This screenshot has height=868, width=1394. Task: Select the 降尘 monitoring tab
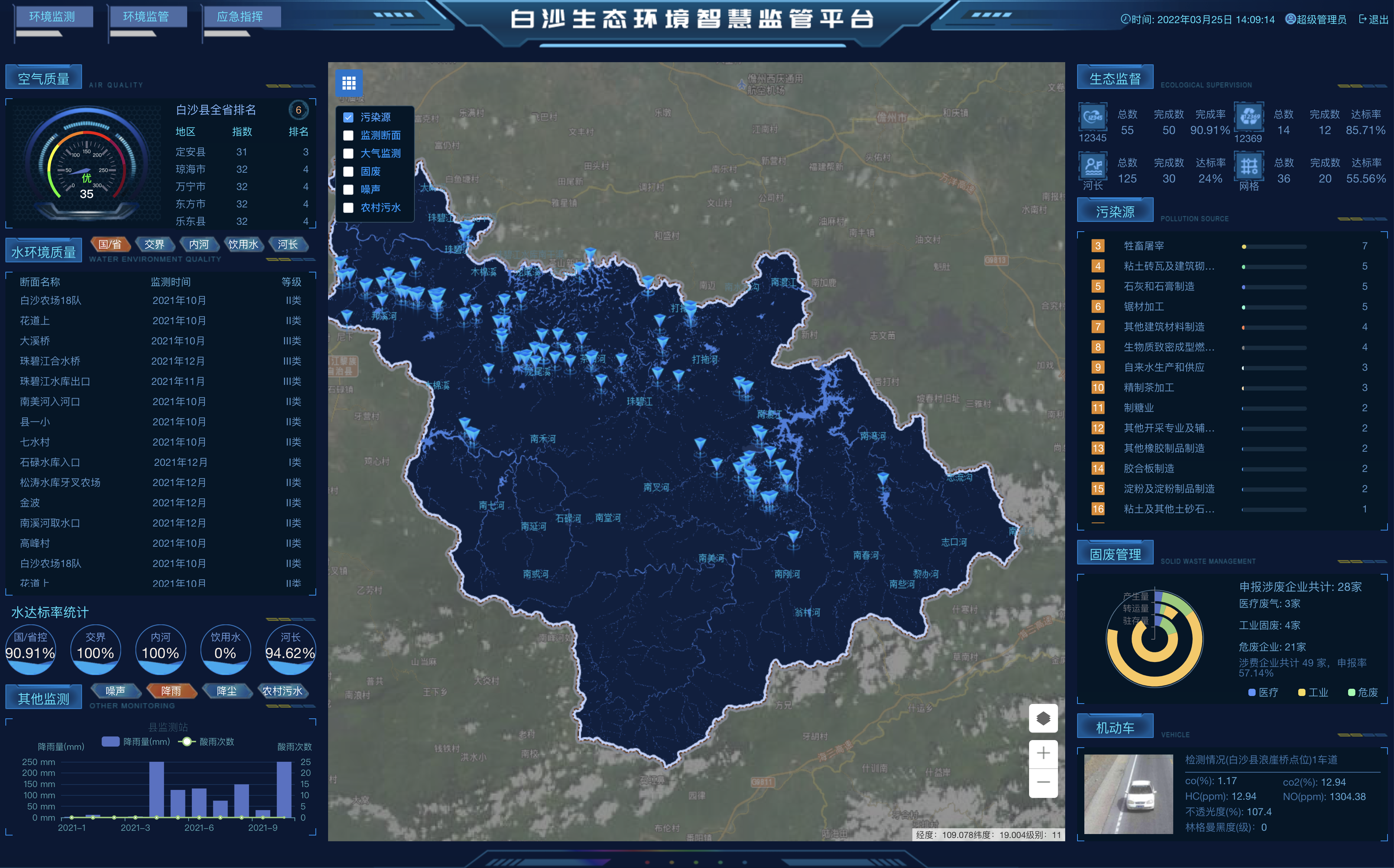point(227,691)
